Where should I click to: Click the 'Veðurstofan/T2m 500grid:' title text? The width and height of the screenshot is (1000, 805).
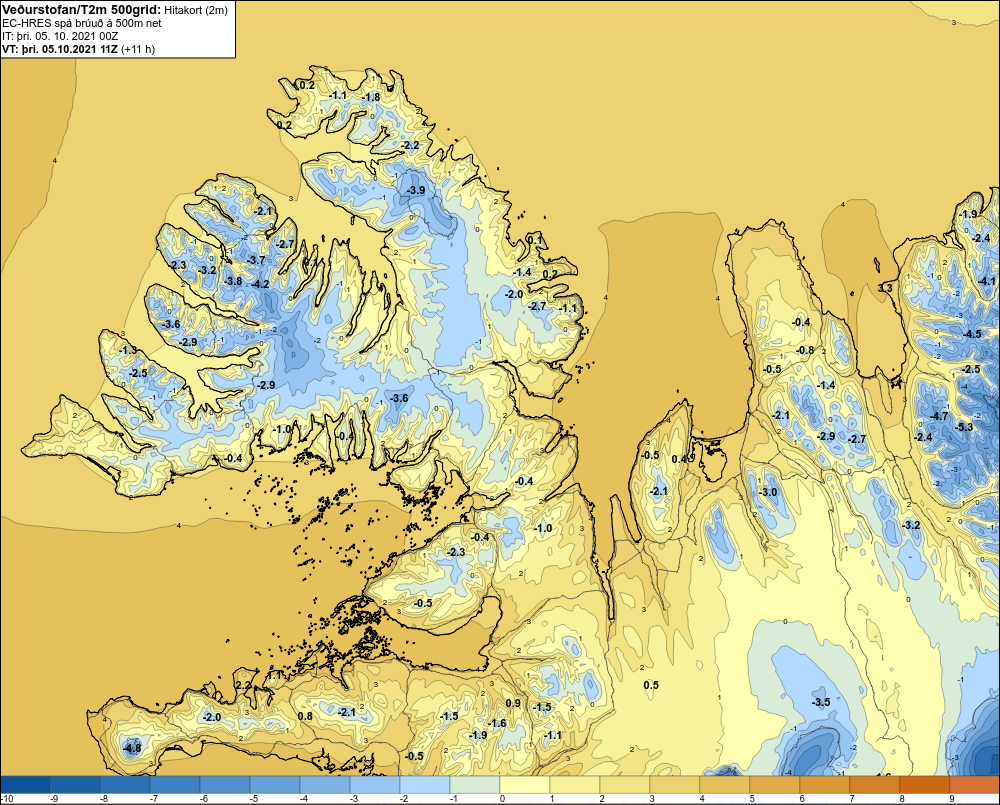[x=80, y=10]
